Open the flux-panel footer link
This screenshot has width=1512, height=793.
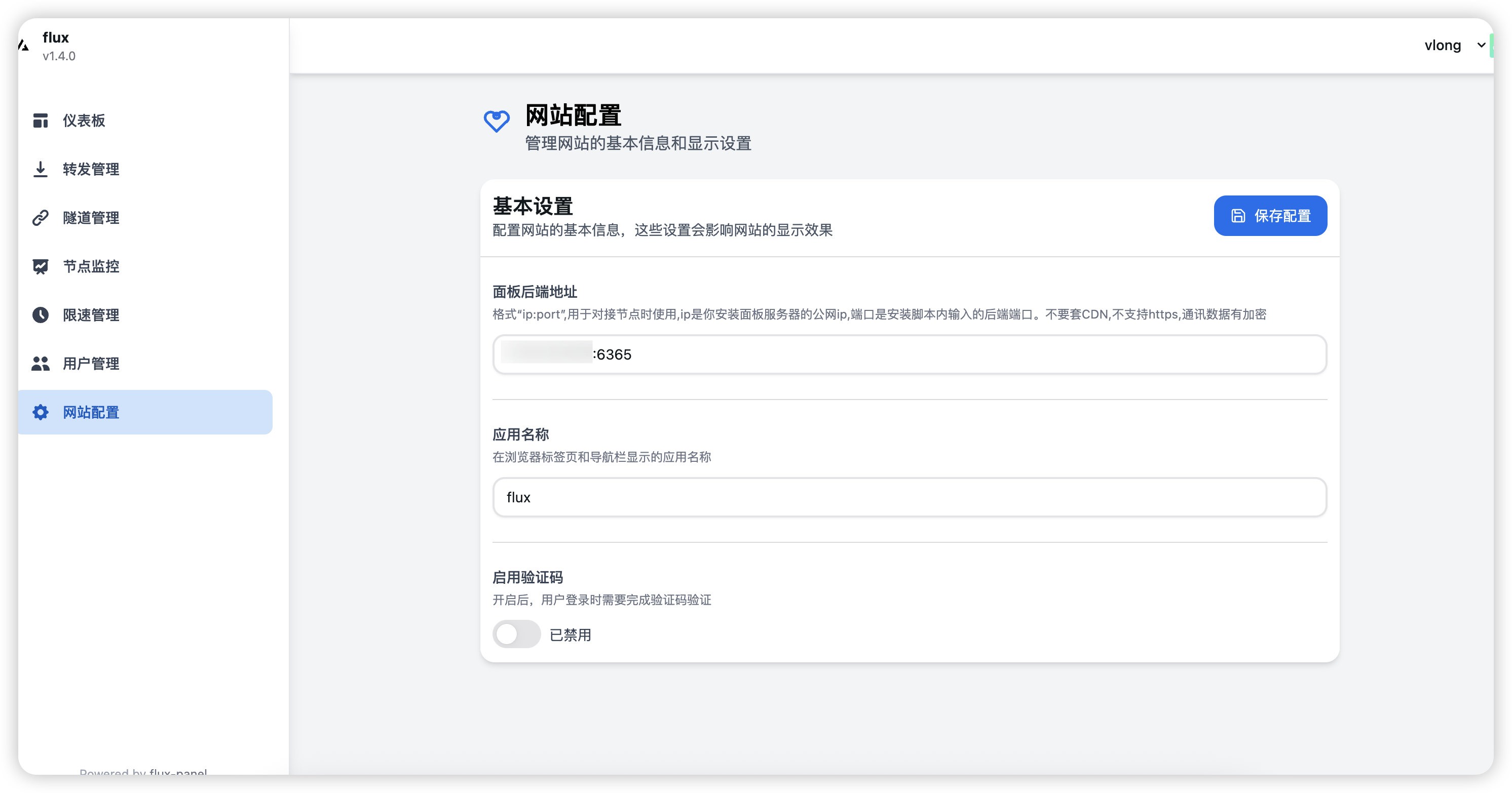point(178,772)
